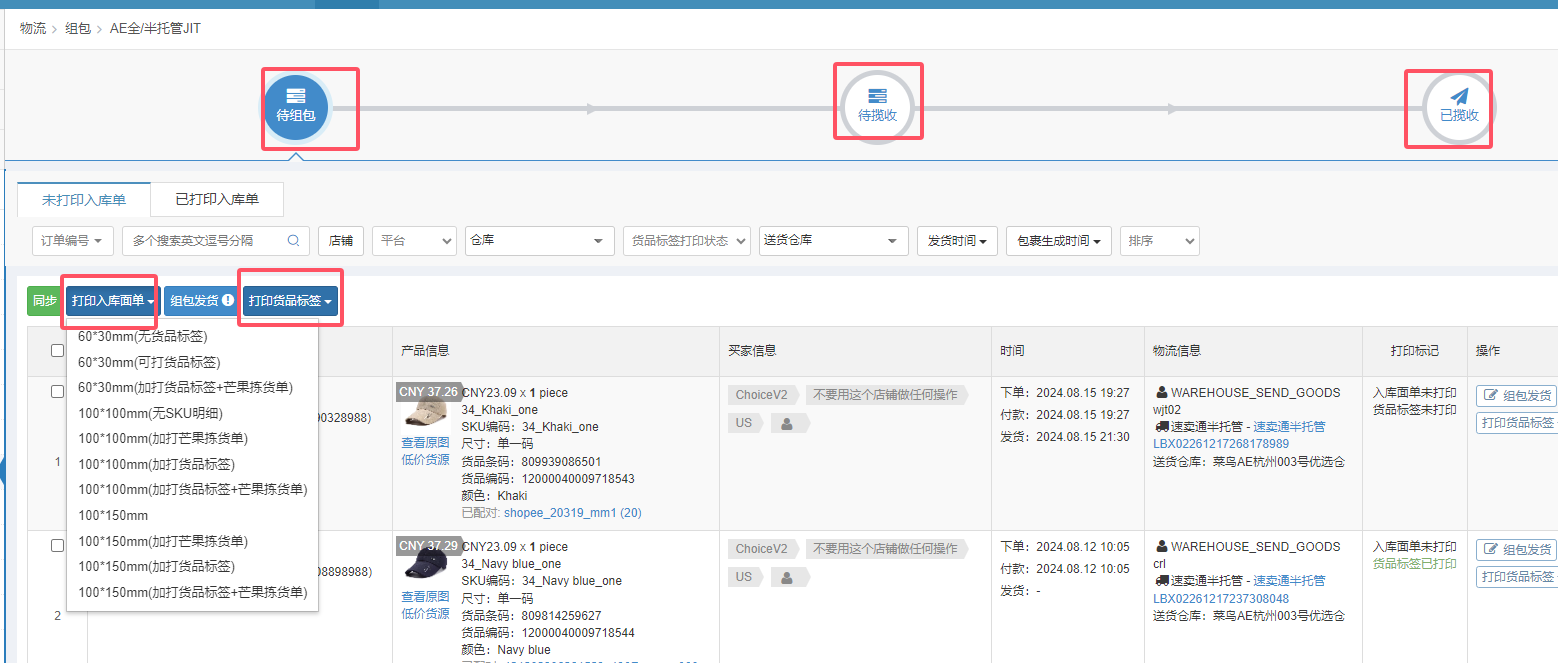
Task: Focus the multi-search input field
Action: click(214, 241)
